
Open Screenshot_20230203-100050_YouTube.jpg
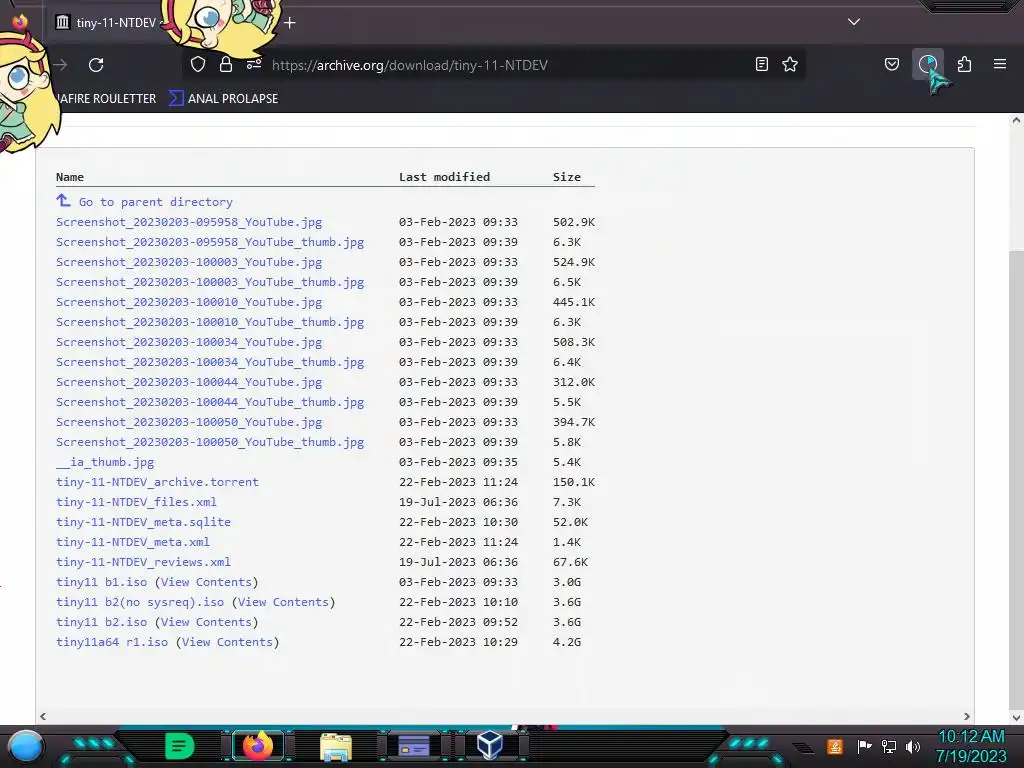coord(189,423)
